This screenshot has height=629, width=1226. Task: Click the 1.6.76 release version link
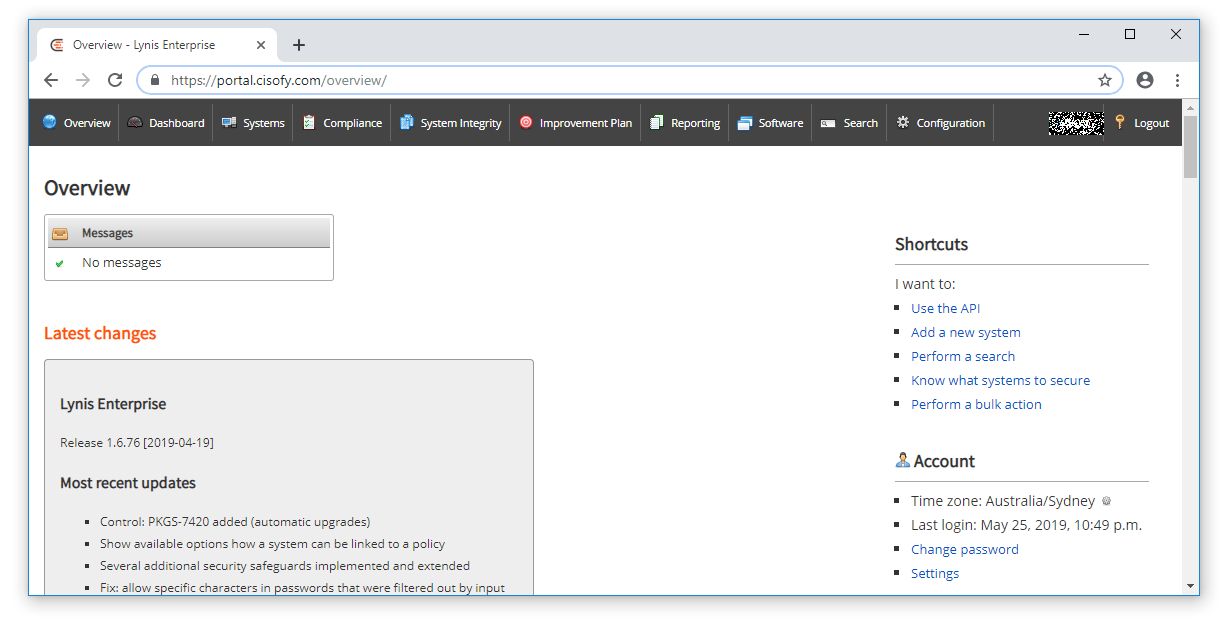tap(123, 442)
